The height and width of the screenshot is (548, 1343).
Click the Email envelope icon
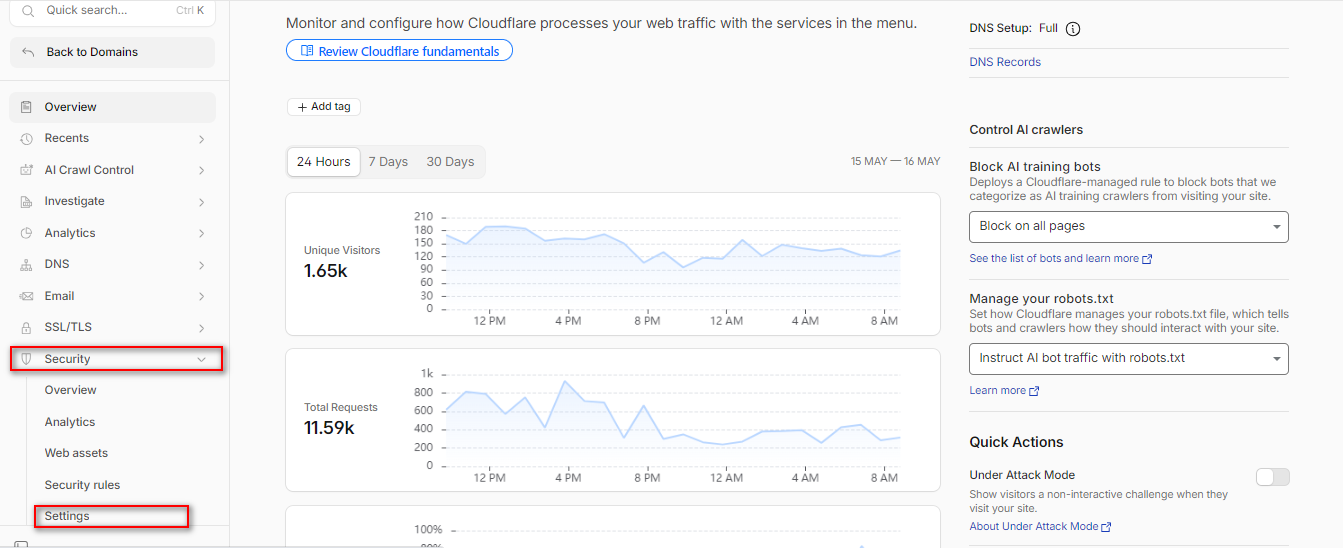click(x=26, y=296)
